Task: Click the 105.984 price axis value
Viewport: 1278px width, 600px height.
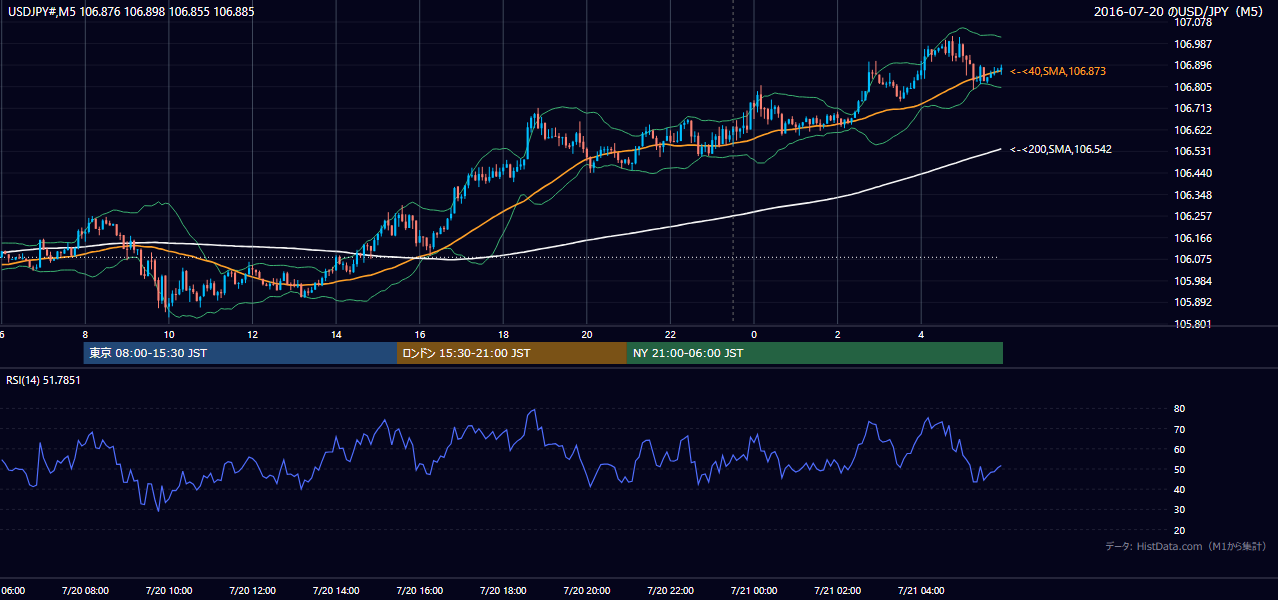Action: (x=1194, y=281)
